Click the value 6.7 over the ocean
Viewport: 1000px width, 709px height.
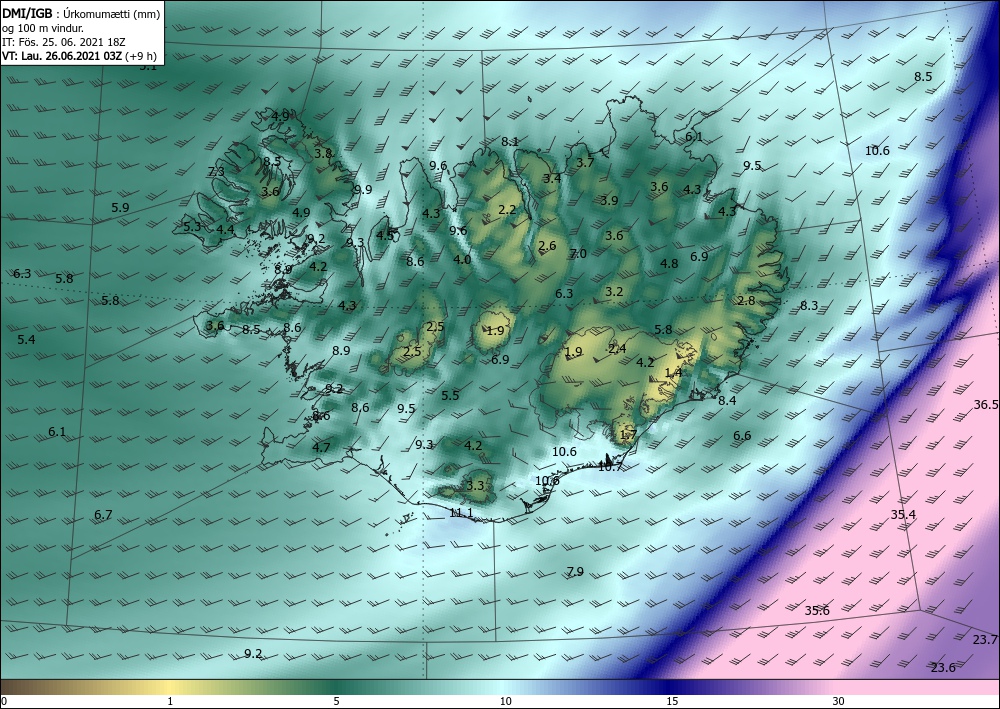click(x=103, y=515)
